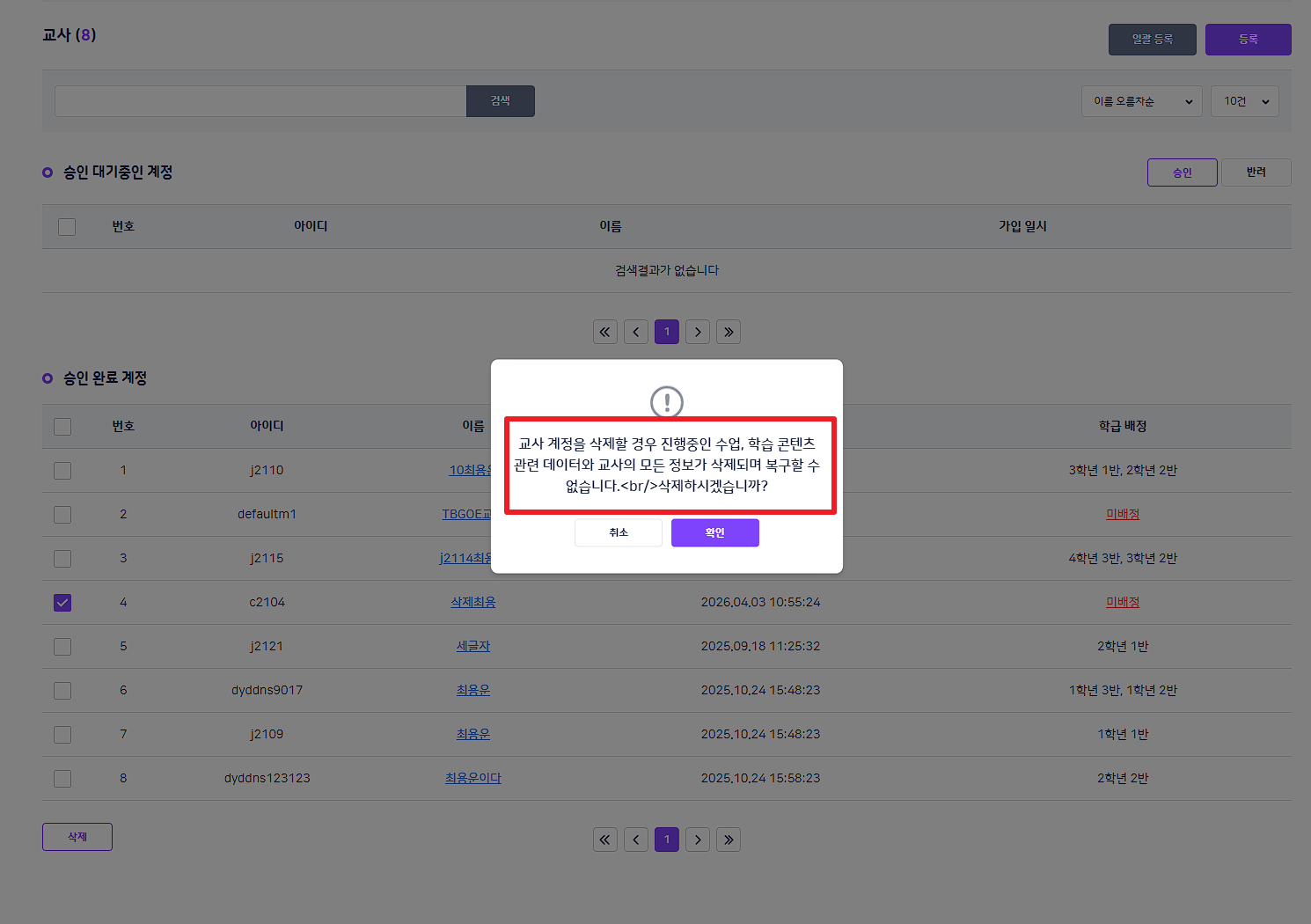Check the checkbox for account j2121
Image resolution: width=1311 pixels, height=924 pixels.
click(x=62, y=647)
